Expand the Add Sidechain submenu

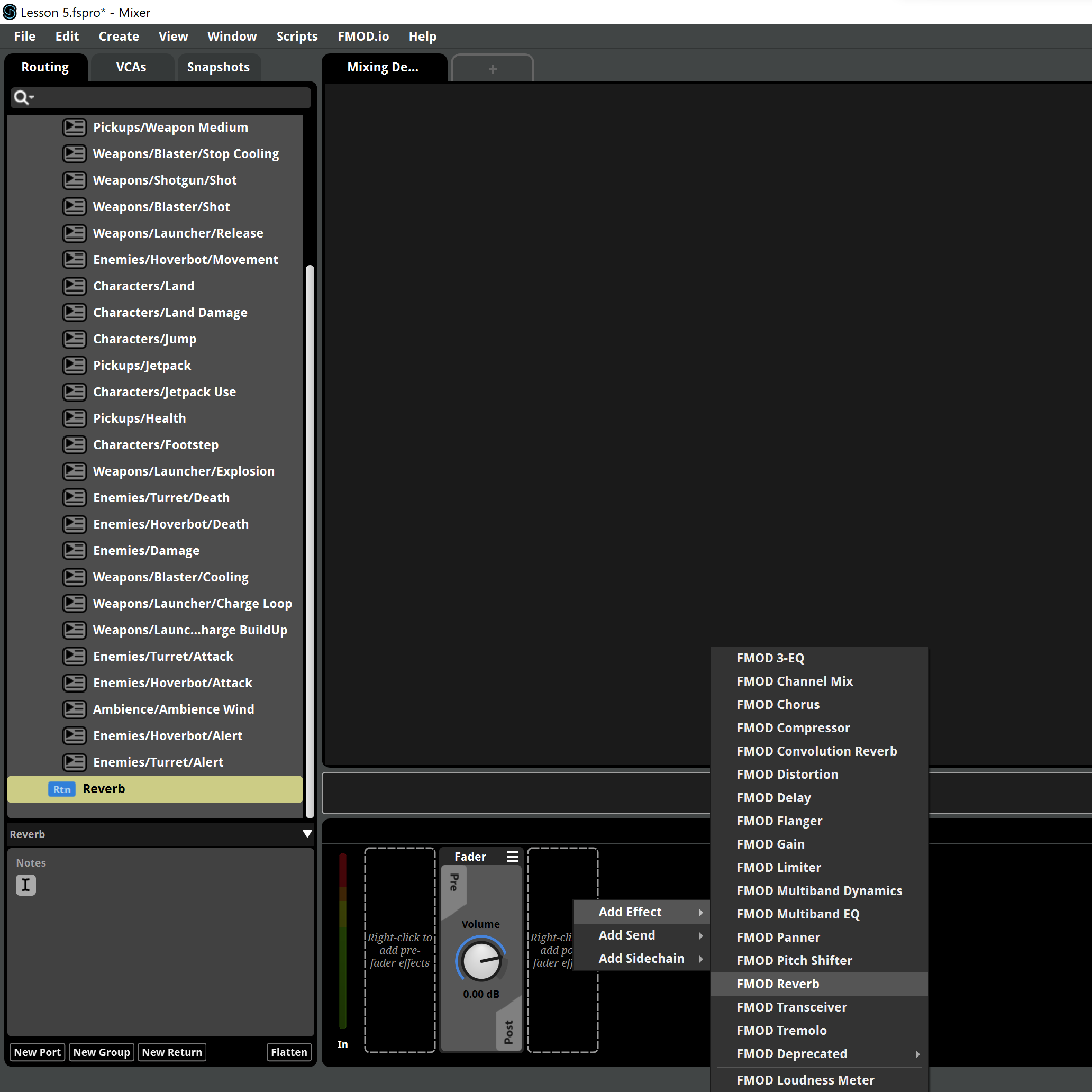click(642, 959)
